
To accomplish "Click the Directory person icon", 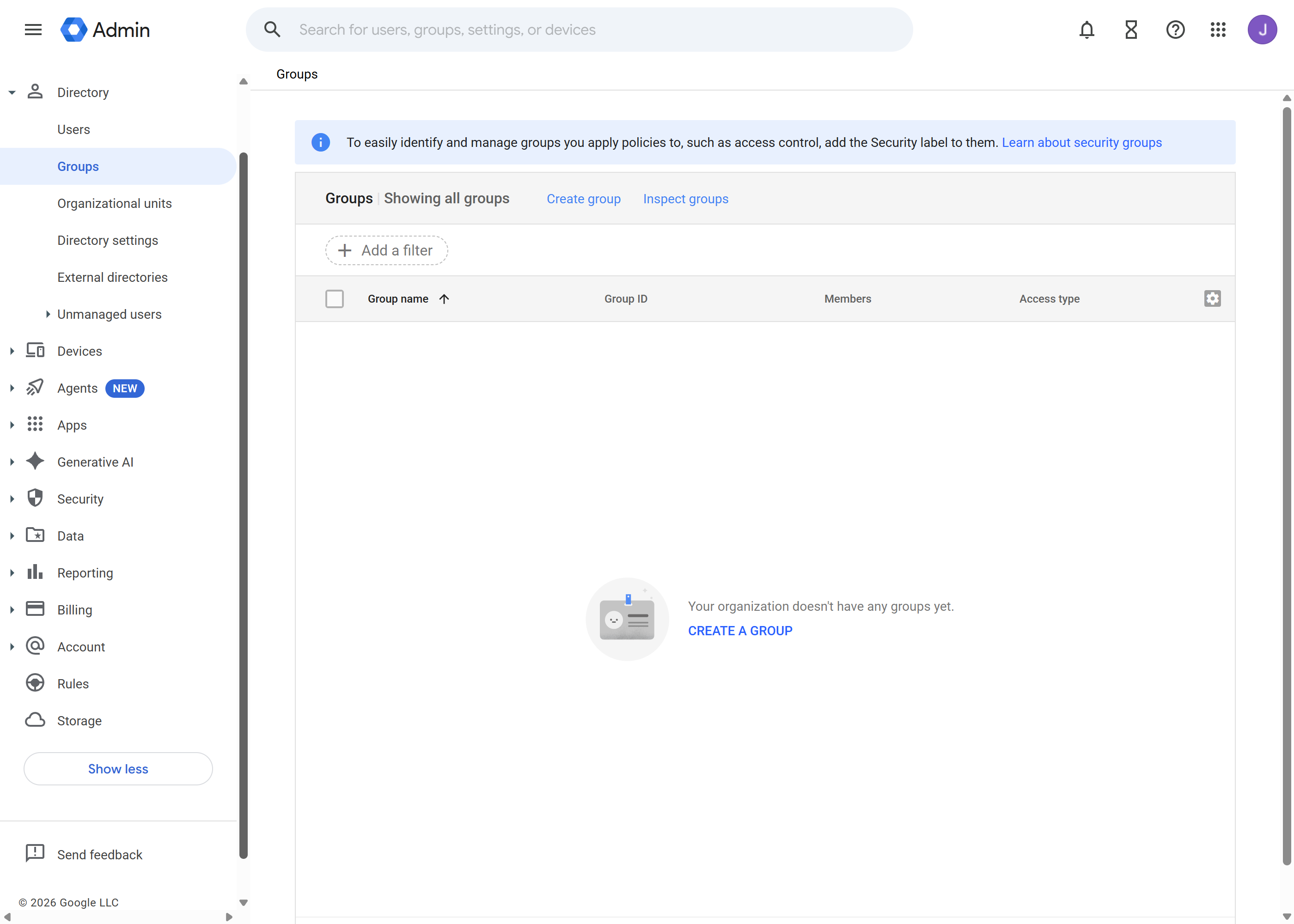I will pos(35,91).
